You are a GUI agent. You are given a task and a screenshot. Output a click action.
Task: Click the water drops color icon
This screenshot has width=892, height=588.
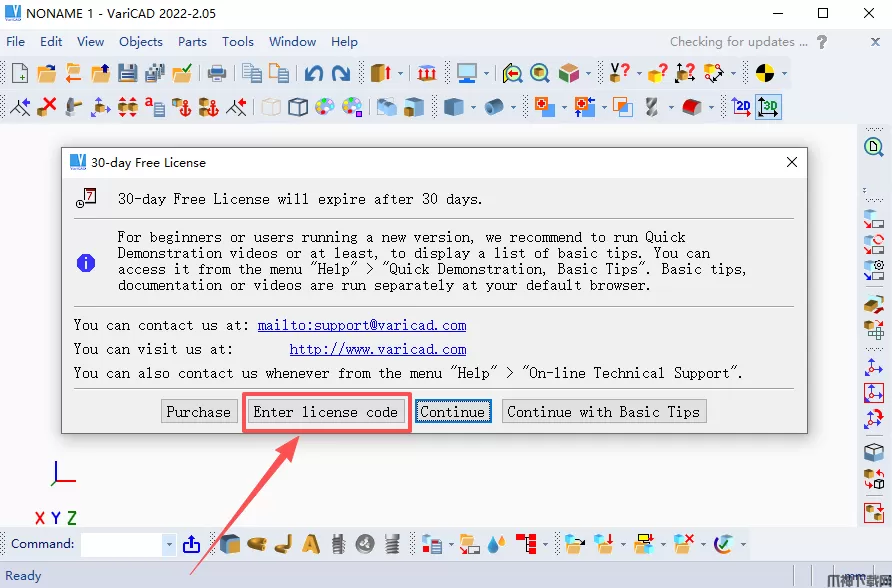[496, 544]
